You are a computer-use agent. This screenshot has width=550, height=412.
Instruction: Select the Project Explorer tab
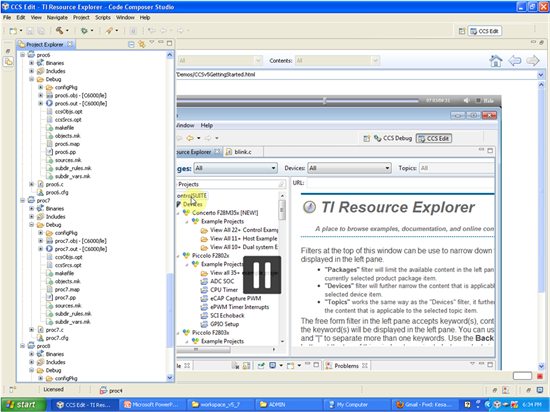pos(45,44)
